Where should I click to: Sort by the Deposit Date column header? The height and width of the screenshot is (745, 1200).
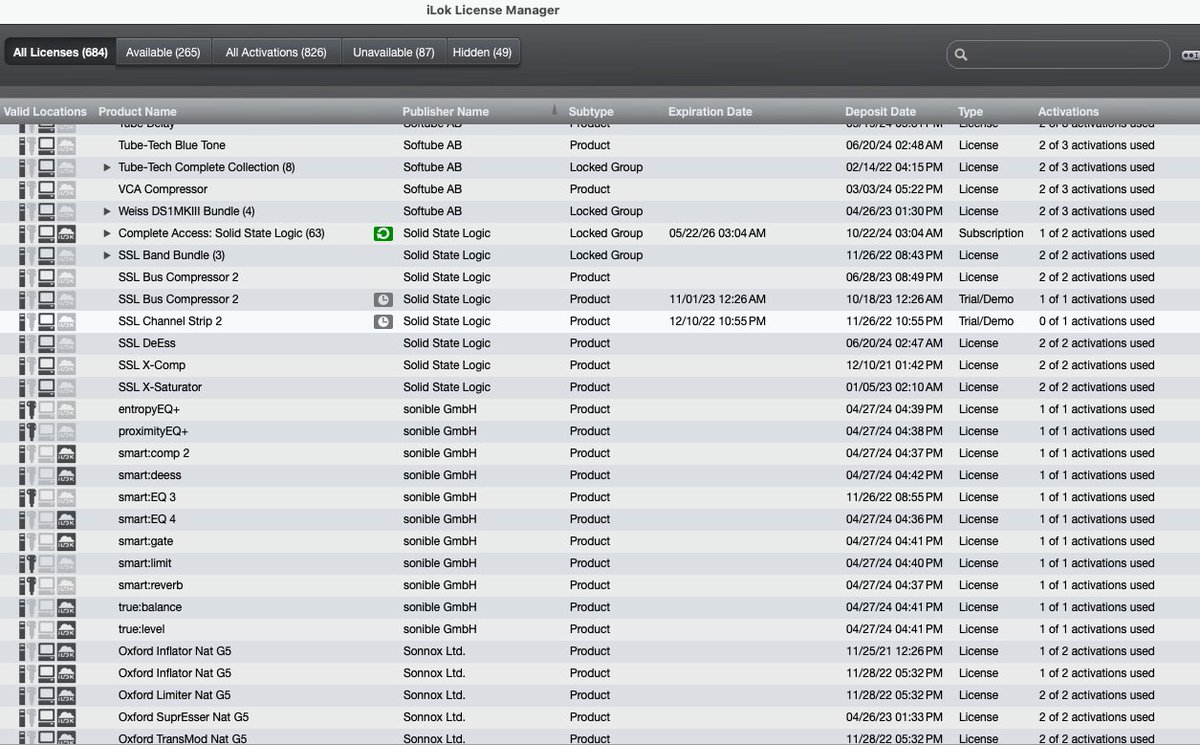pos(880,112)
